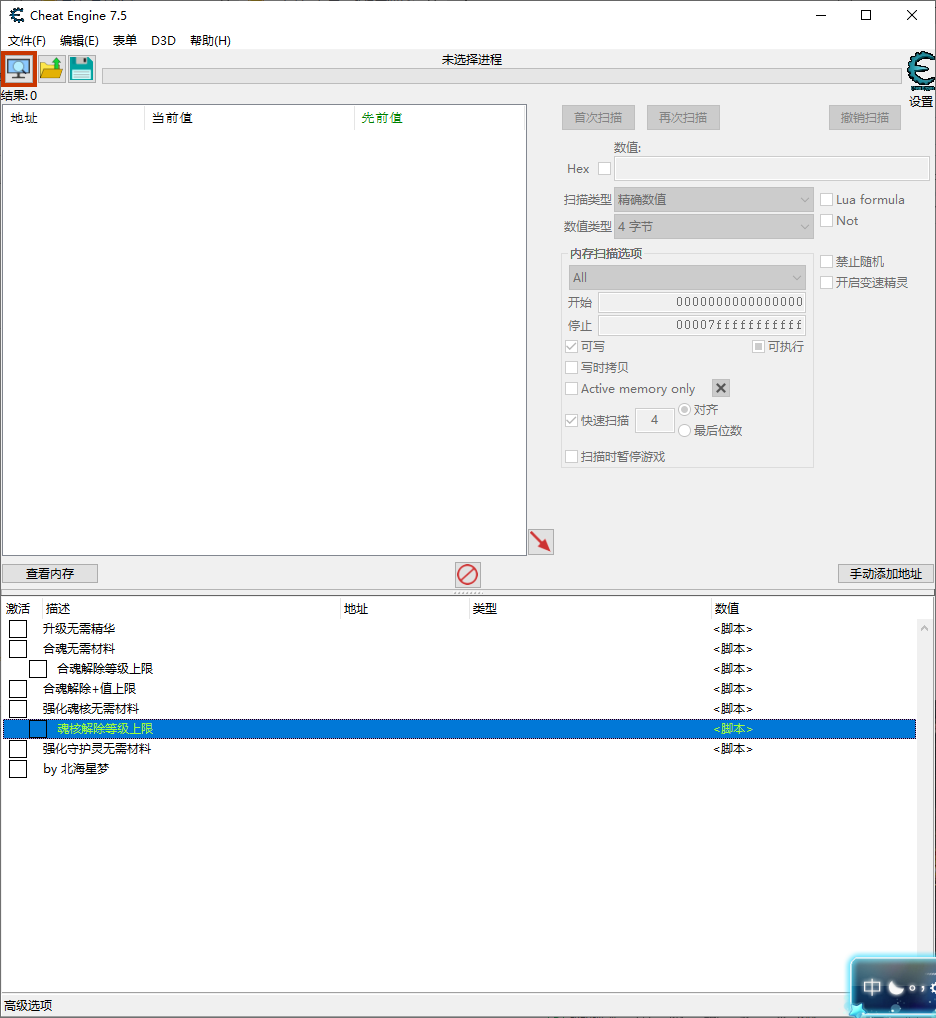
Task: Click the red cancel scan icon
Action: pyautogui.click(x=467, y=574)
